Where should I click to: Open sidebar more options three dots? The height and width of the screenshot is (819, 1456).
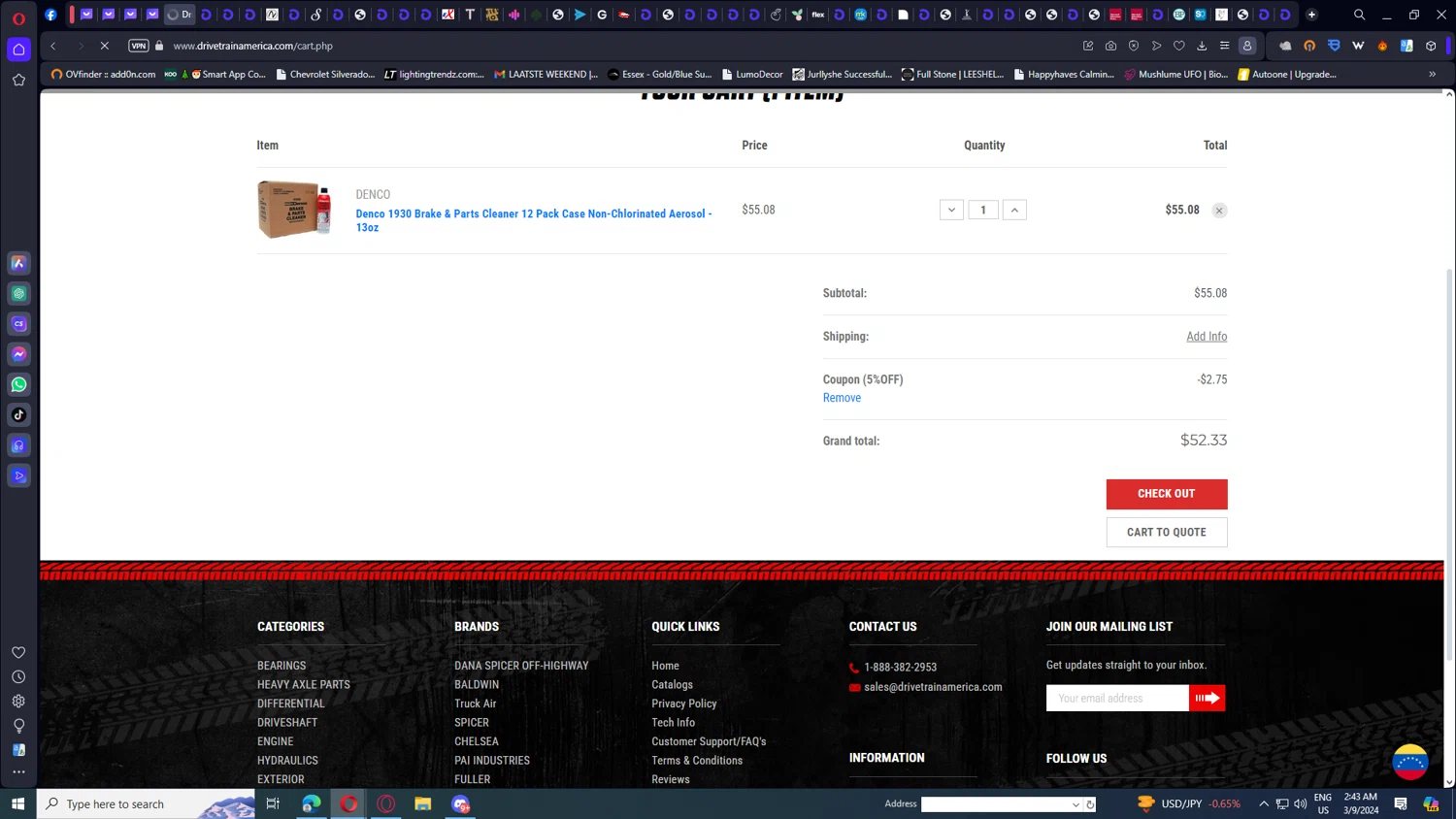coord(18,772)
